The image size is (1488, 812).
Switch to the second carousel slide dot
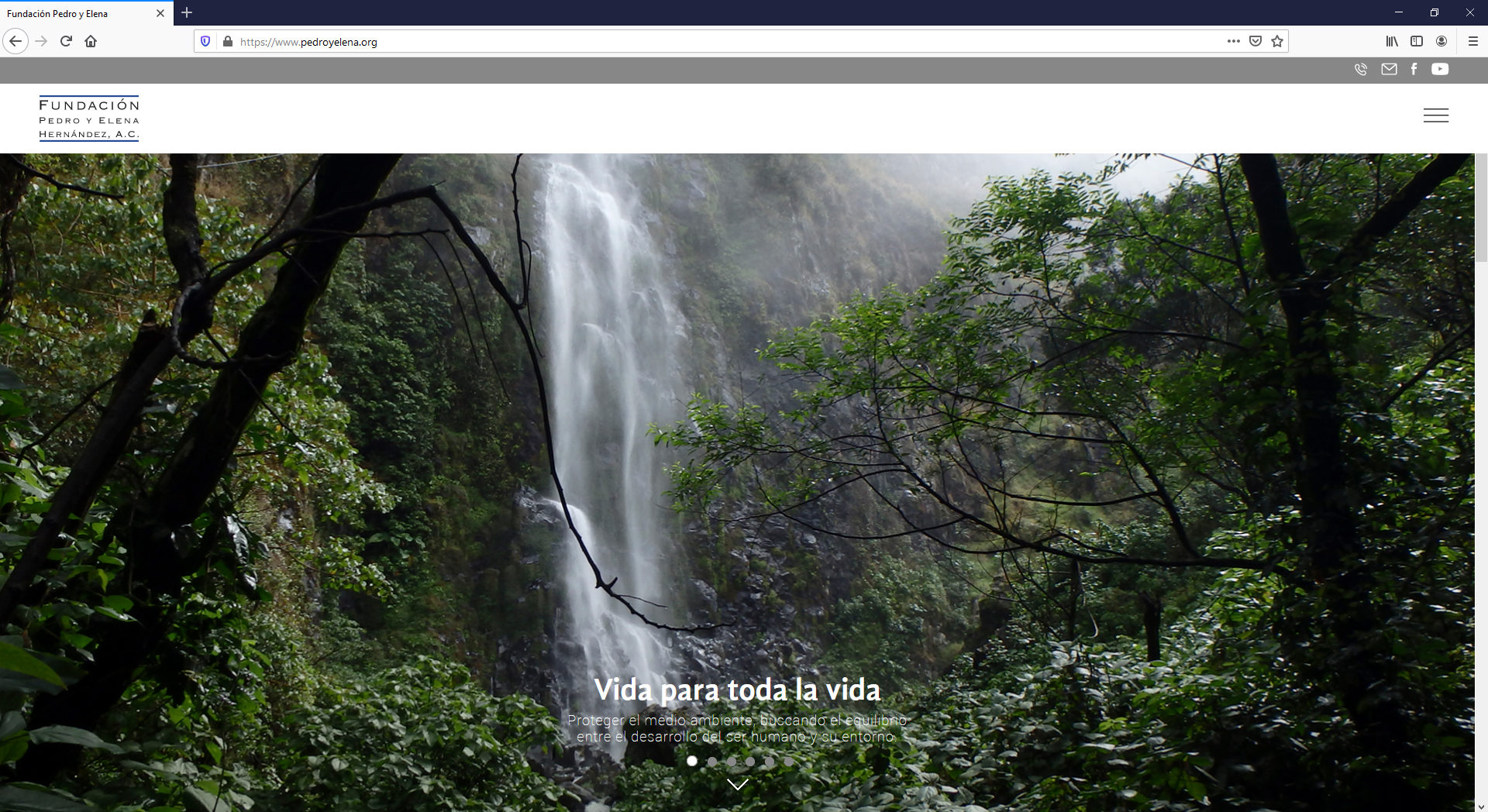pyautogui.click(x=711, y=761)
